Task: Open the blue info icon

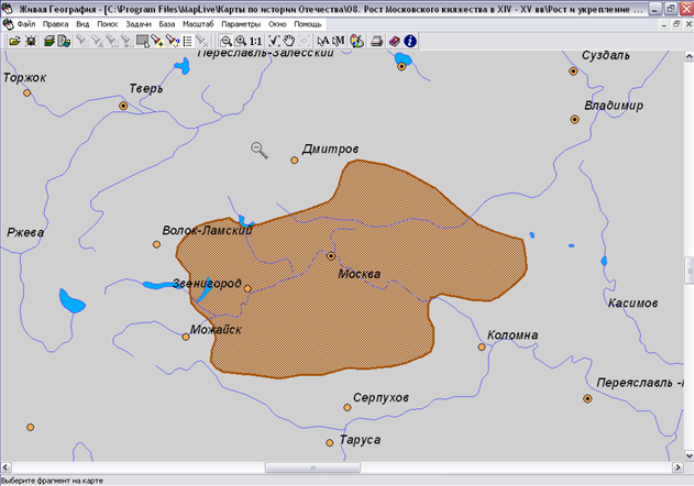Action: 410,41
